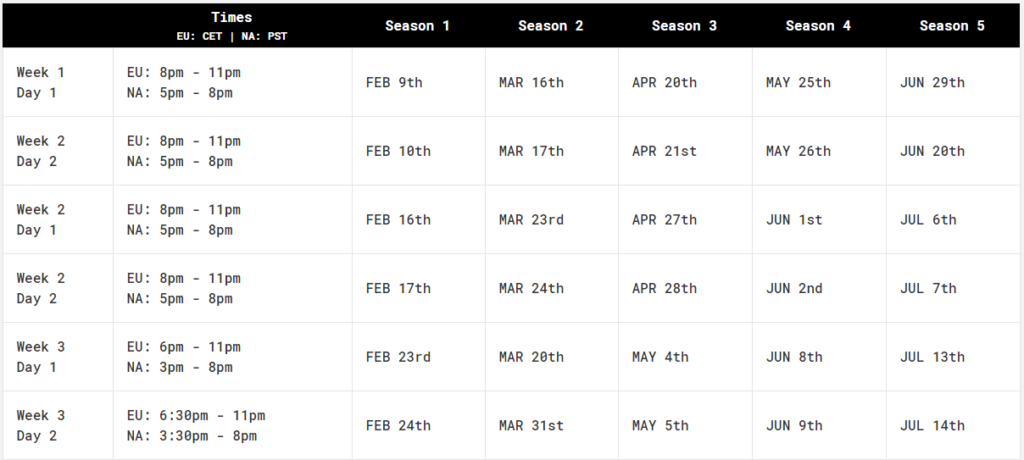
Task: Click the Times header with EU/NA timezones
Action: (x=232, y=26)
